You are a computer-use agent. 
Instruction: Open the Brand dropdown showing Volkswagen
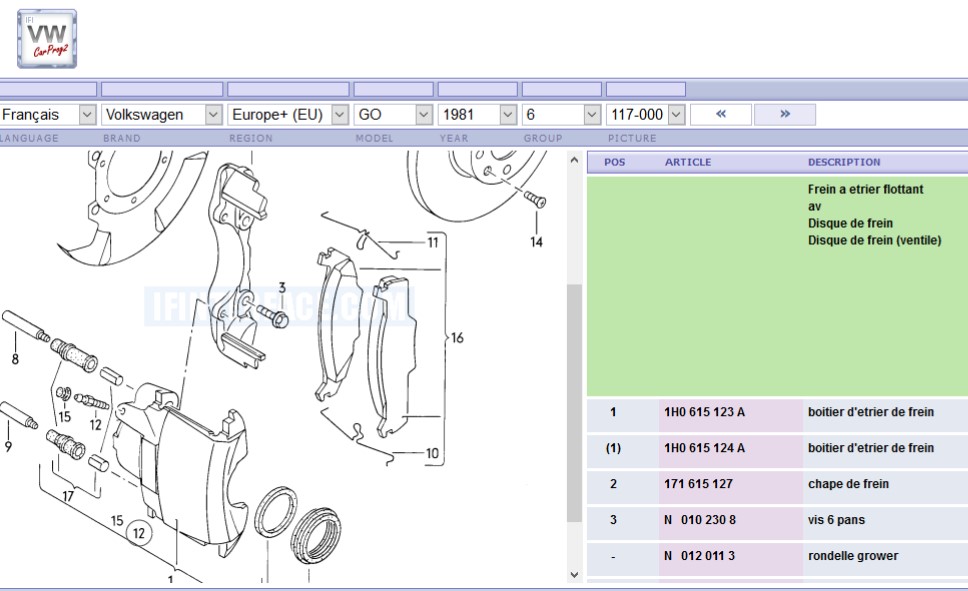click(x=162, y=114)
